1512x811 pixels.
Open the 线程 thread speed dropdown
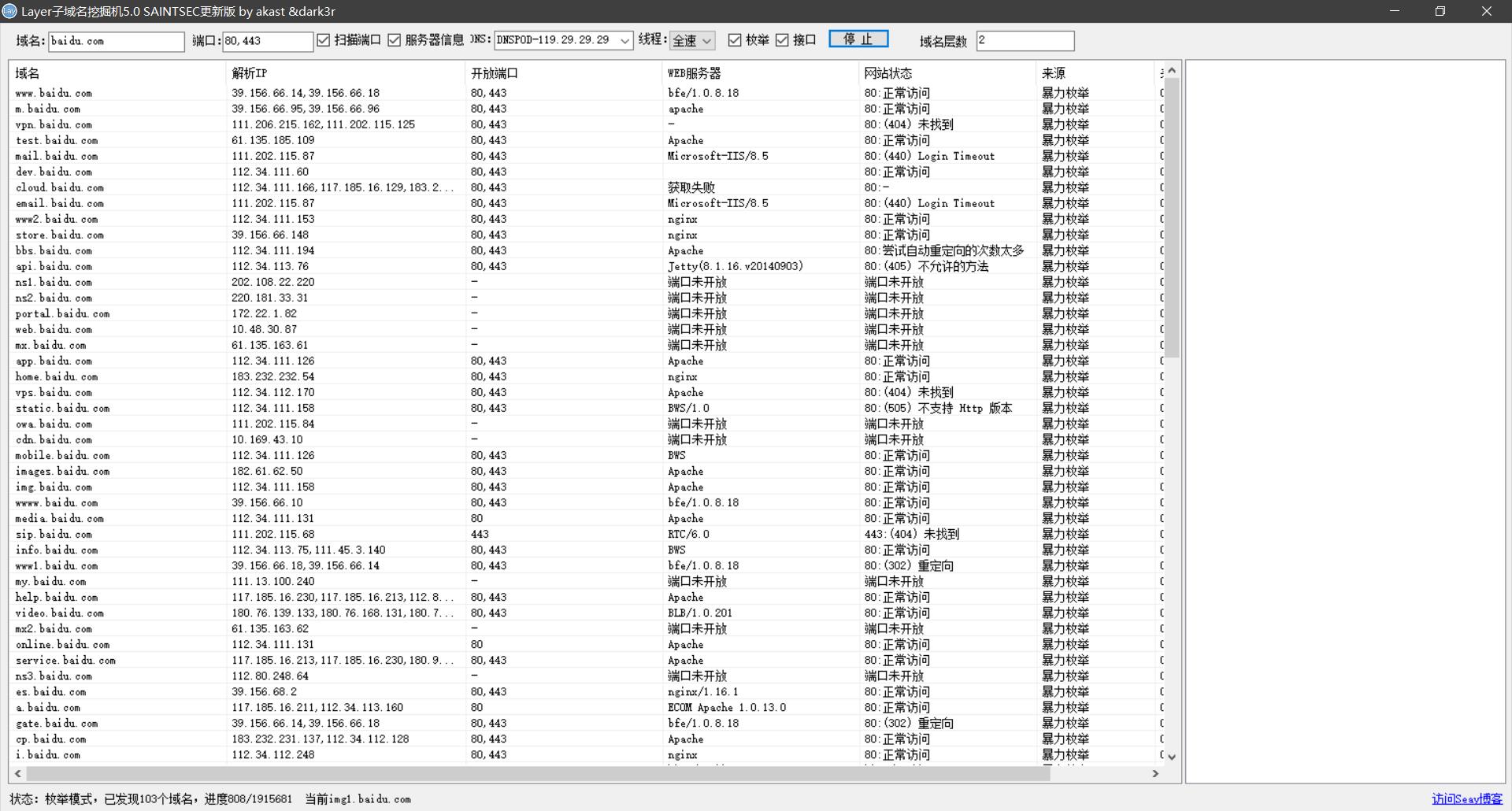[x=691, y=40]
